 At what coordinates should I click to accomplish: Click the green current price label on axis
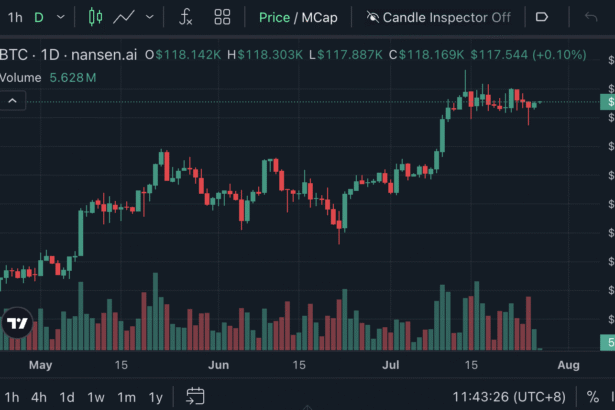click(608, 101)
